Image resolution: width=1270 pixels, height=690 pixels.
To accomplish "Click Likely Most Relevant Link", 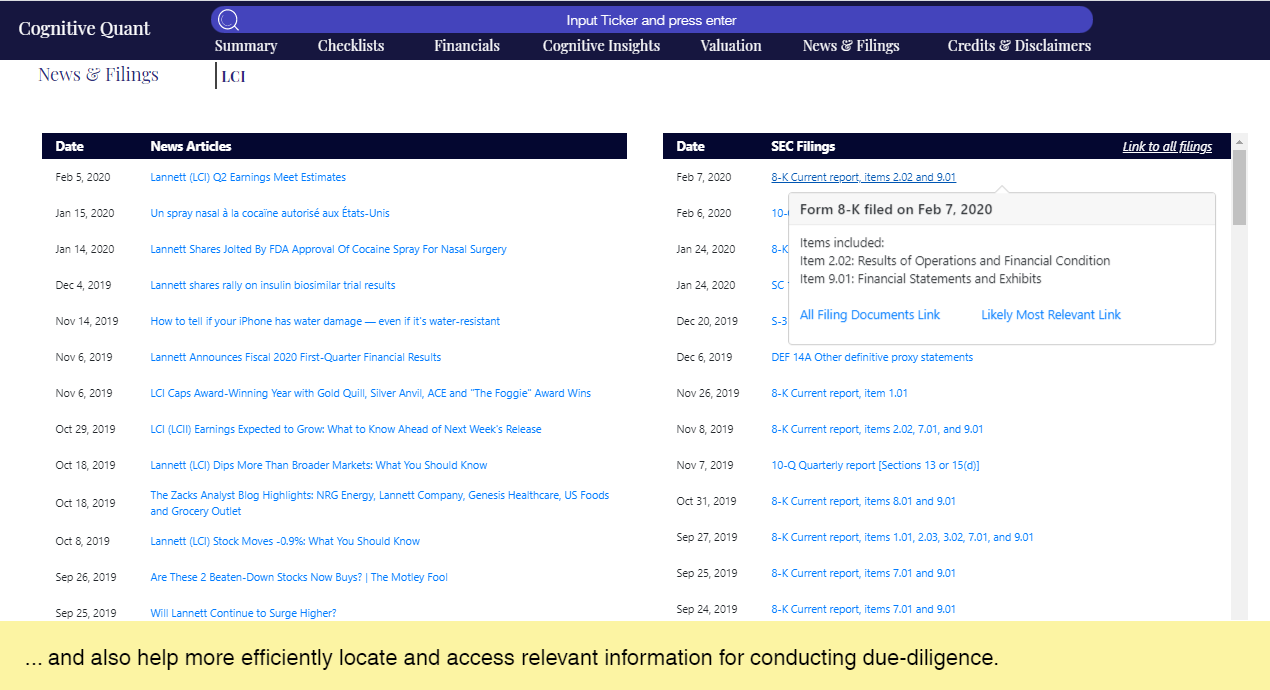I will [x=1050, y=314].
